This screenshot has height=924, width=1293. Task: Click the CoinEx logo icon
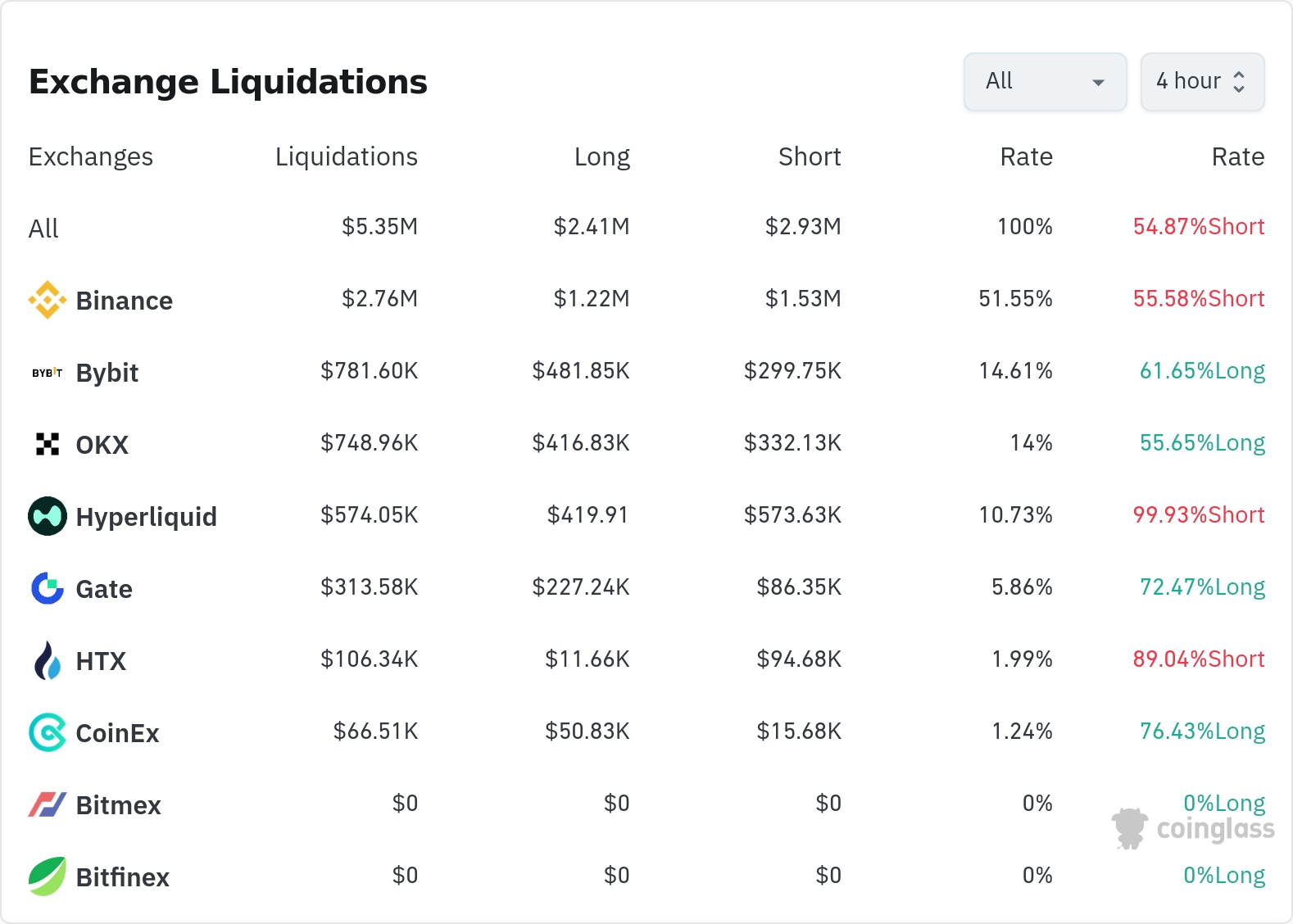click(x=48, y=732)
